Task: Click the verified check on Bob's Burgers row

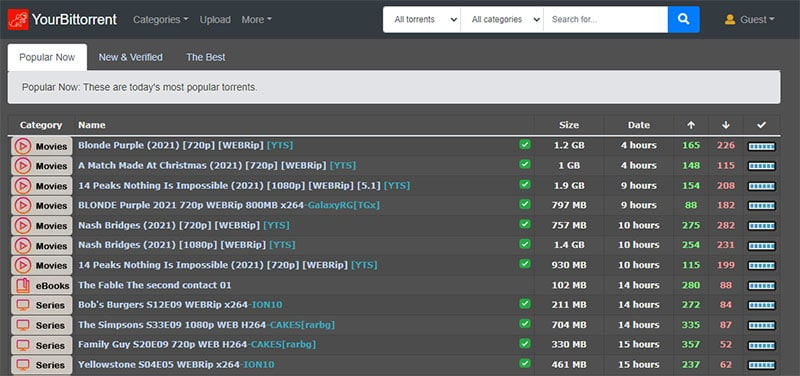Action: click(524, 304)
